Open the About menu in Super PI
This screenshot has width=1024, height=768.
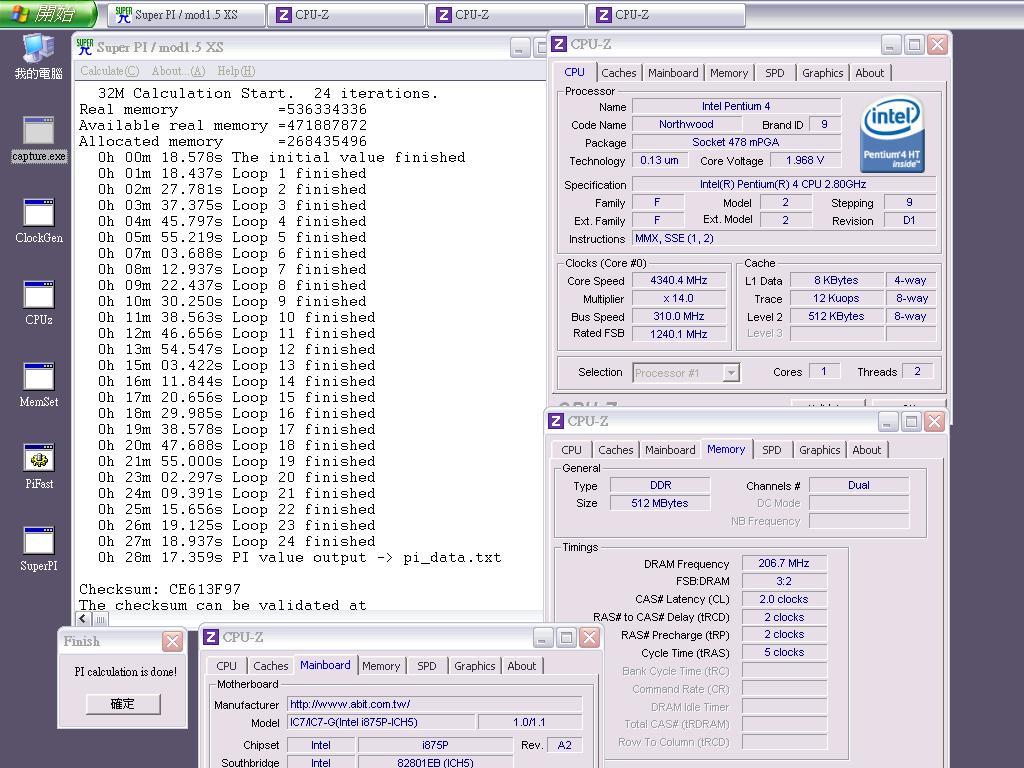pyautogui.click(x=178, y=71)
